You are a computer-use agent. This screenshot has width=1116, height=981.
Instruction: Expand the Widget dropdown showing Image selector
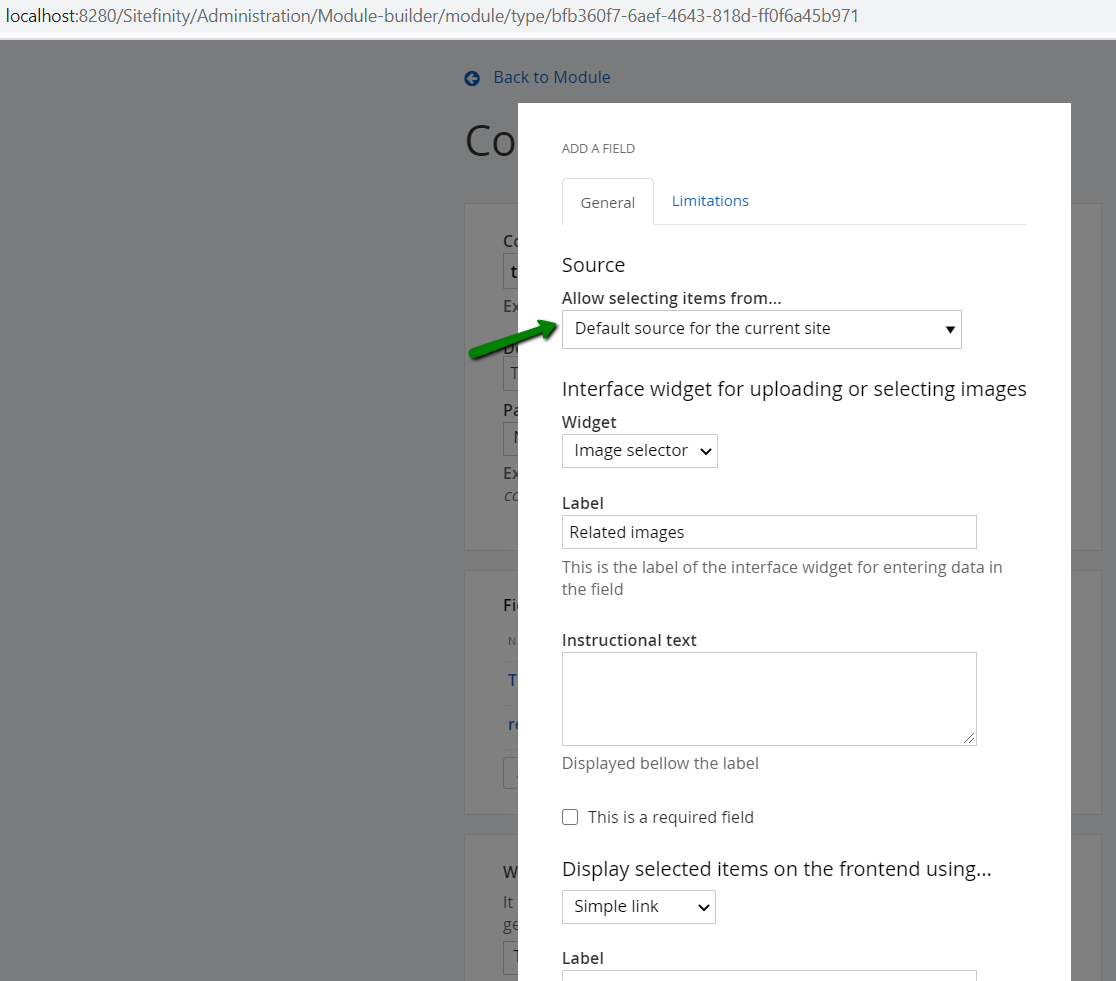coord(640,451)
